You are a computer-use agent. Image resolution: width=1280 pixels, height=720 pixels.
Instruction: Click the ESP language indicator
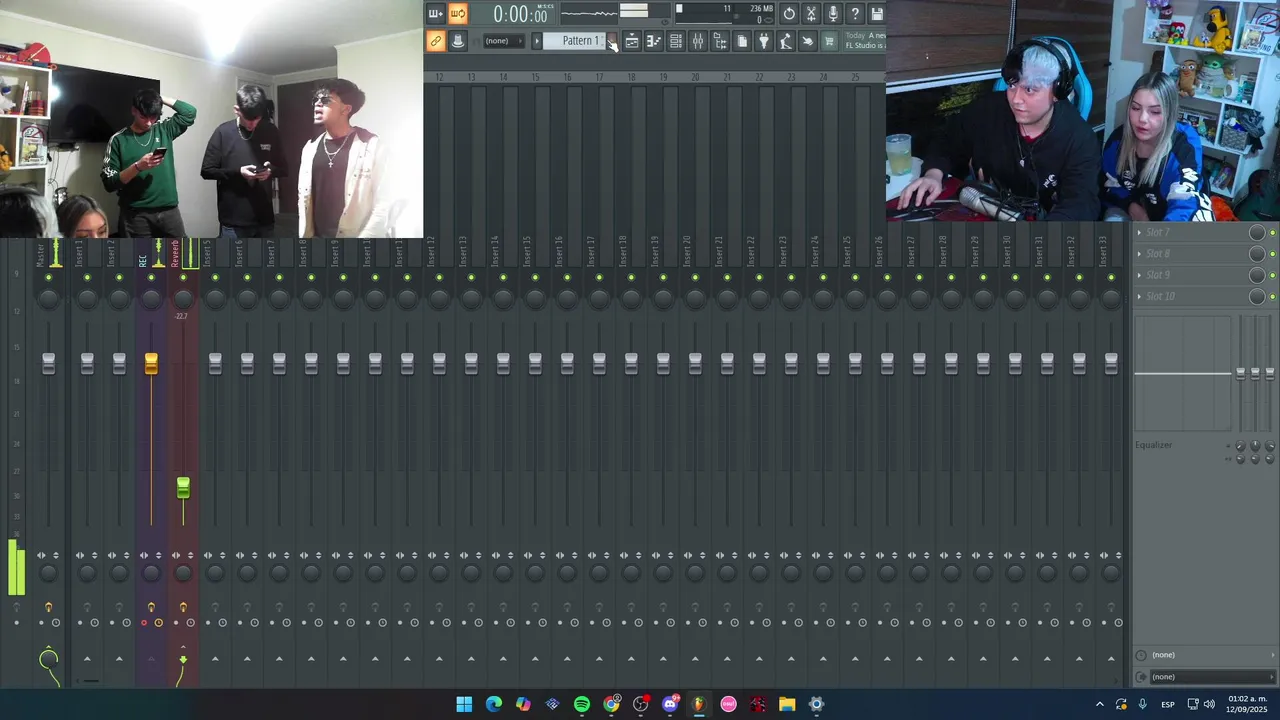(1167, 705)
